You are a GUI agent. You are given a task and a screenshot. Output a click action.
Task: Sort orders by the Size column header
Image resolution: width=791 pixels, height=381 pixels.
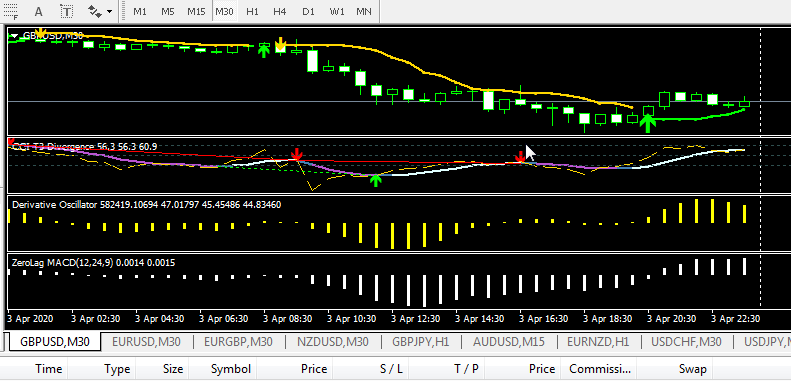162,369
